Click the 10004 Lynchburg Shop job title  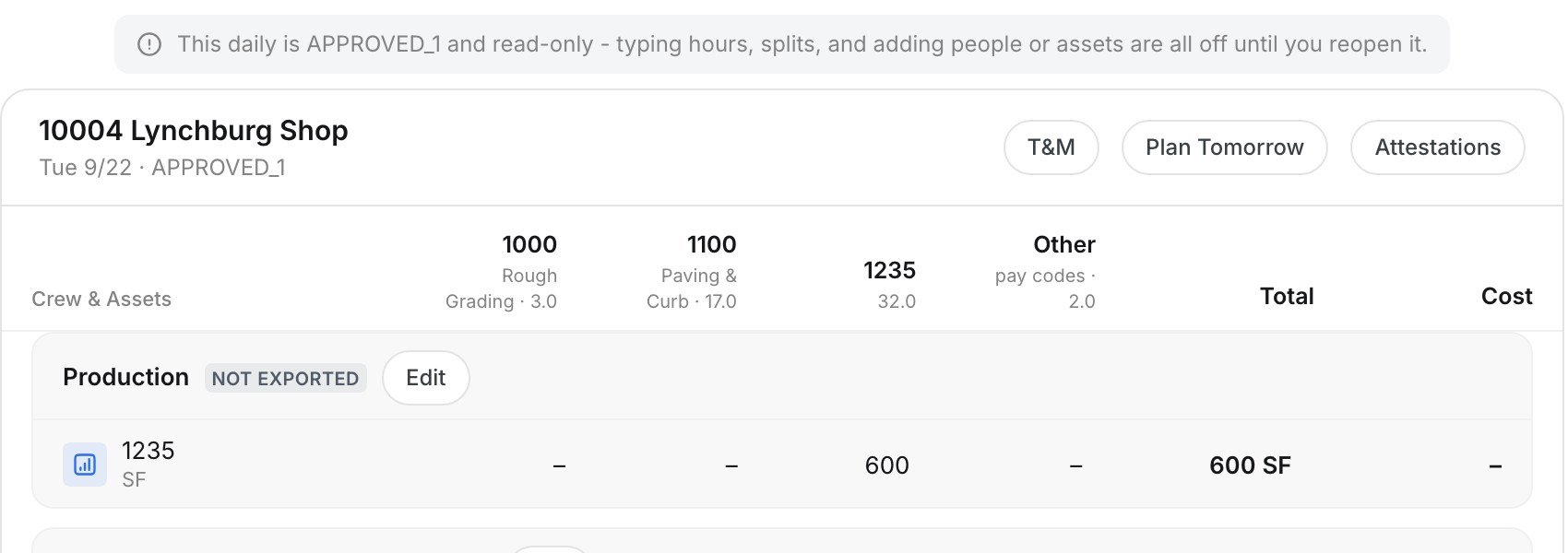click(194, 131)
